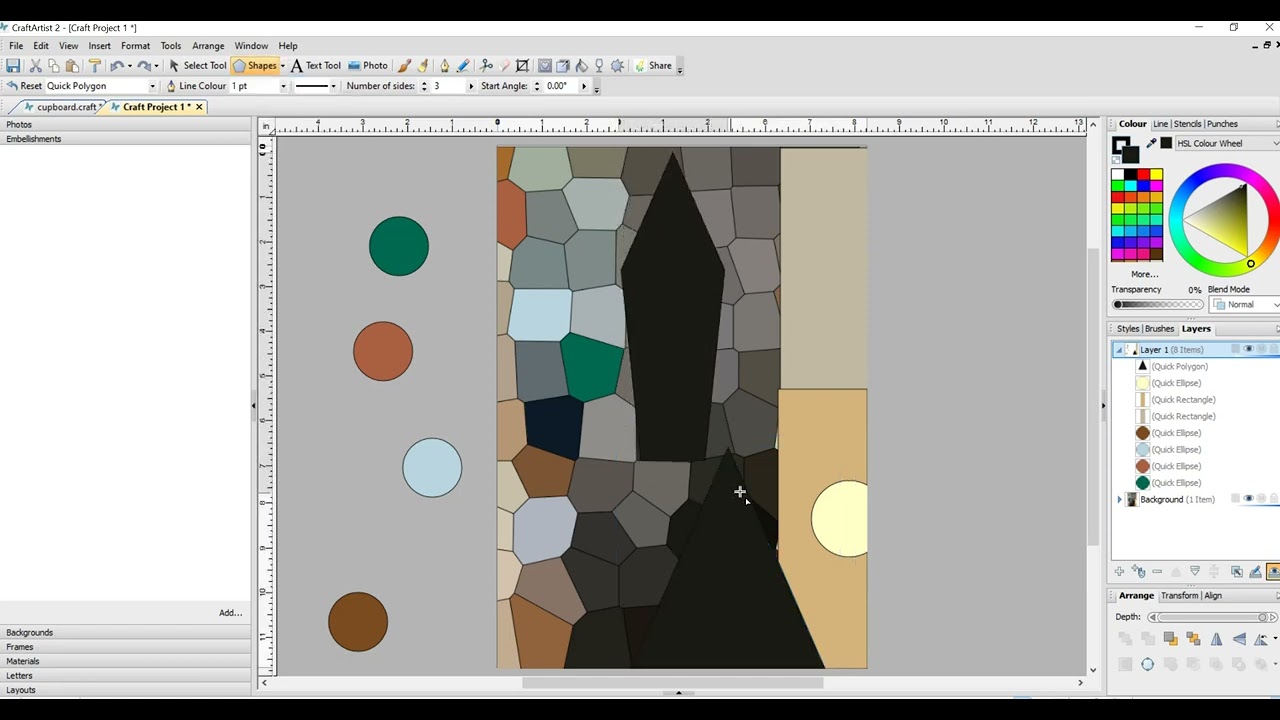Open the Shapes tool dropdown arrow
1280x720 pixels.
282,66
